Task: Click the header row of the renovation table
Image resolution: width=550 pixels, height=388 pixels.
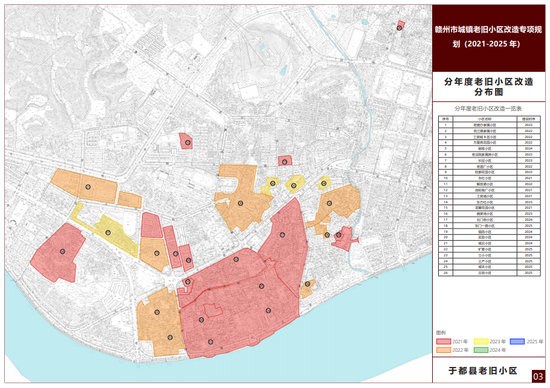Action: point(489,119)
